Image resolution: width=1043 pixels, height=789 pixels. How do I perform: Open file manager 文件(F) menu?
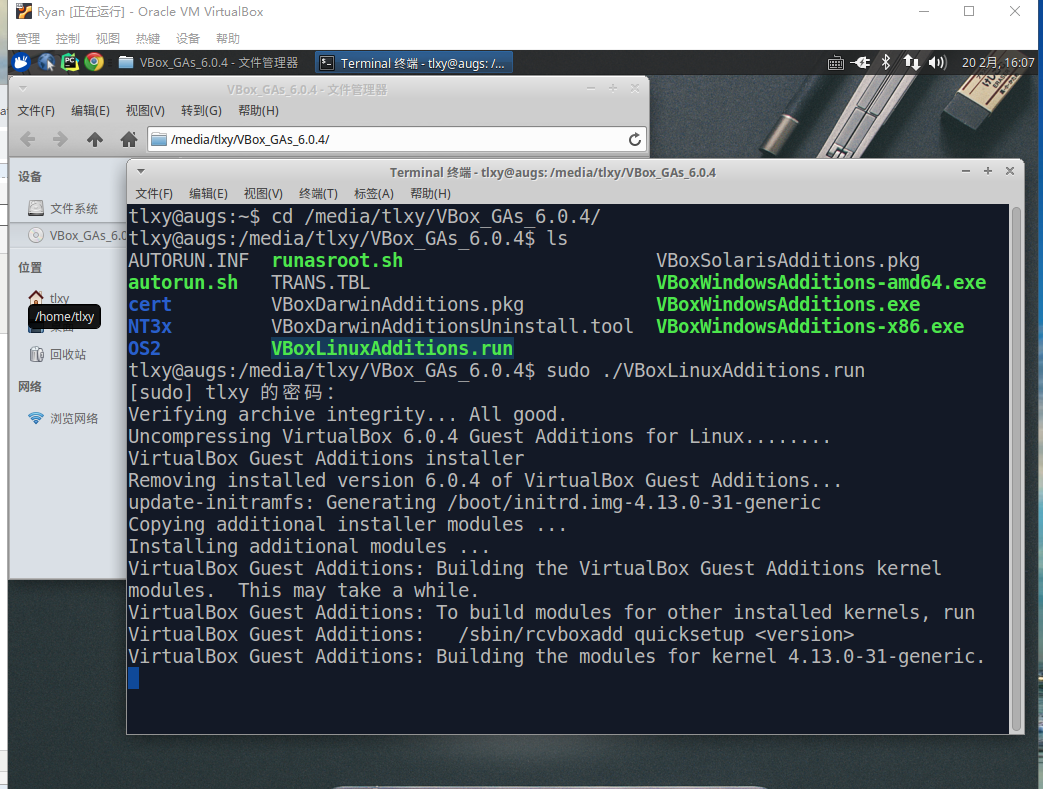coord(36,110)
